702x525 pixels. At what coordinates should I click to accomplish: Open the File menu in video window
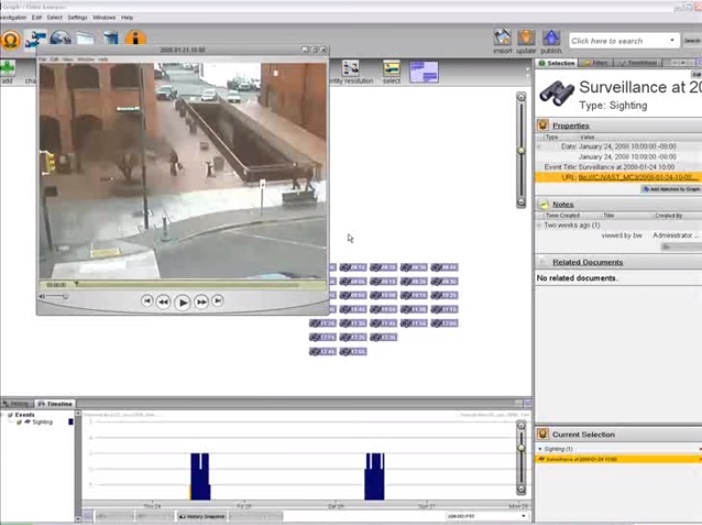coord(42,59)
